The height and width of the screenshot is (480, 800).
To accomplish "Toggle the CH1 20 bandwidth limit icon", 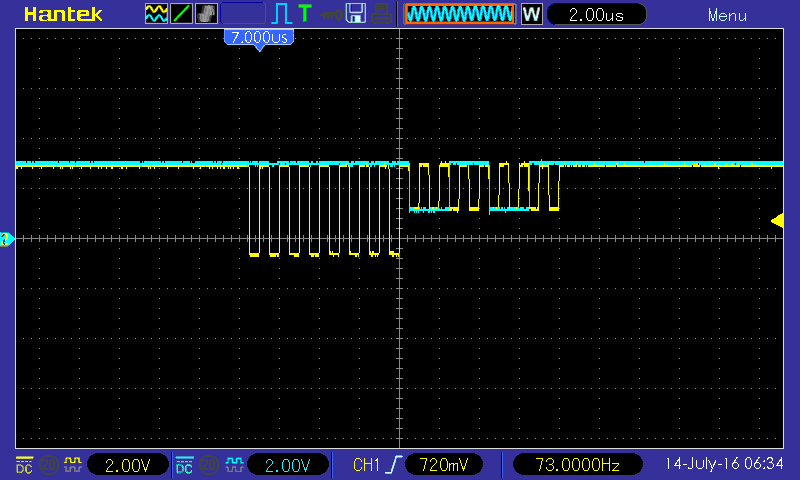I will coord(48,465).
